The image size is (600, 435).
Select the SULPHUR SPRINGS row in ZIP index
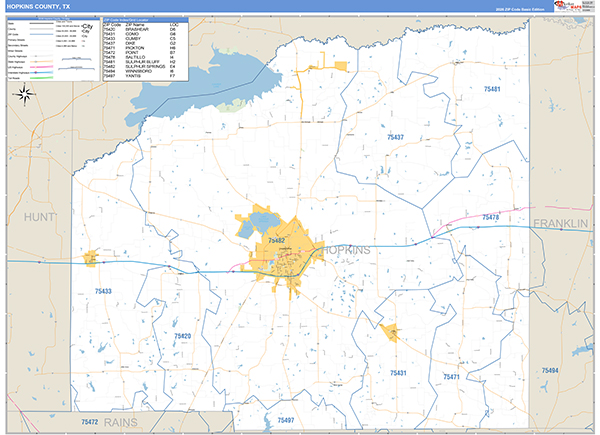tap(142, 67)
